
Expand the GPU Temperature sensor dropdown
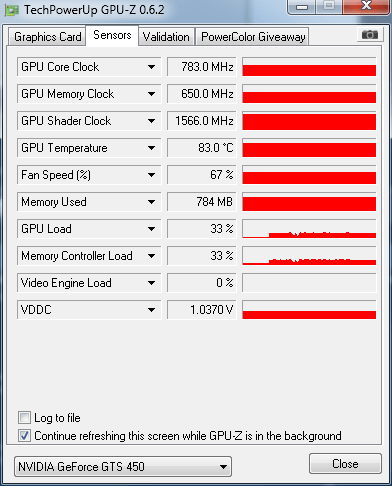(x=151, y=148)
